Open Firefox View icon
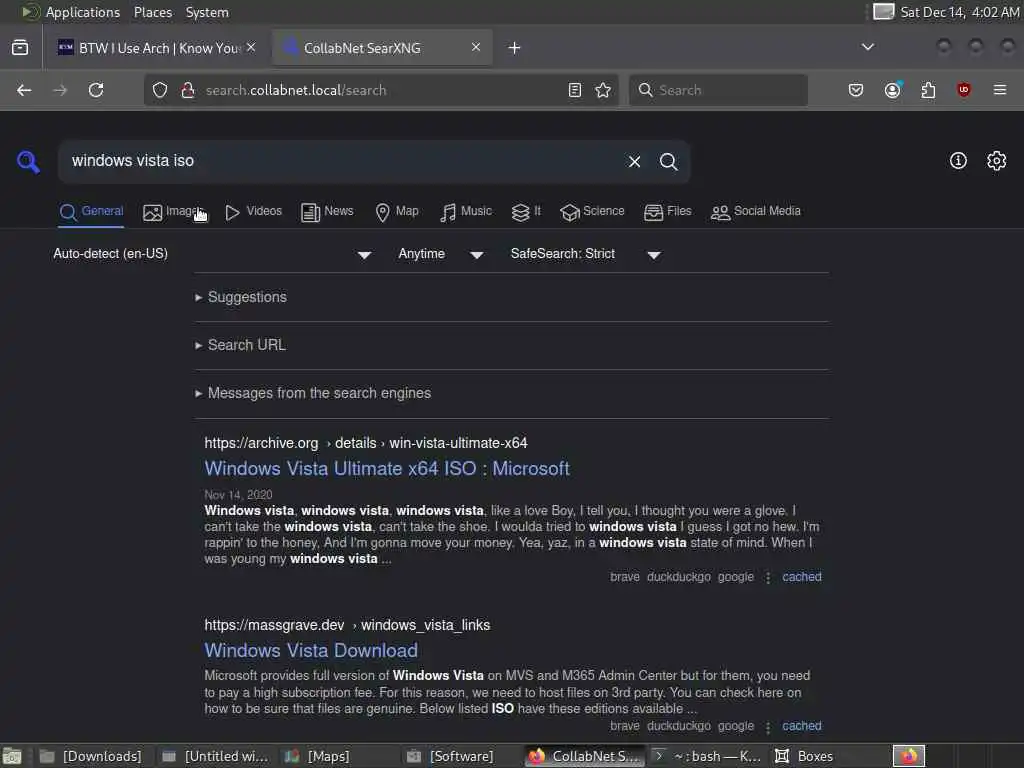The height and width of the screenshot is (768, 1024). tap(20, 48)
